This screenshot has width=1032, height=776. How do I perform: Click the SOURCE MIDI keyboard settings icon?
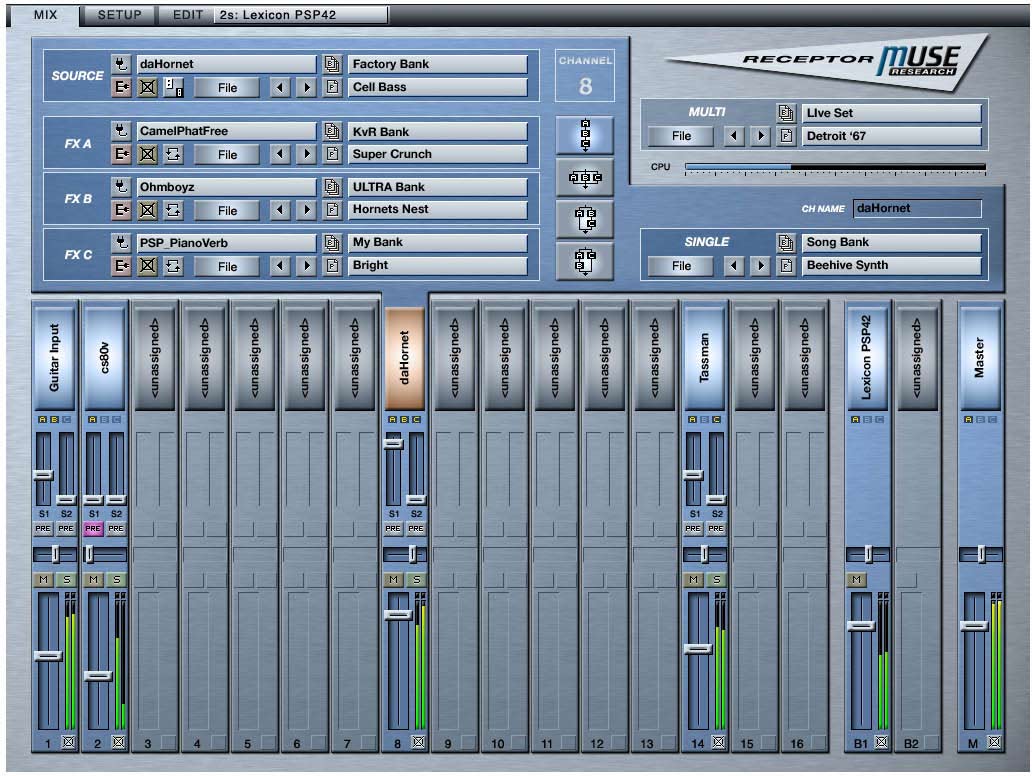click(172, 88)
